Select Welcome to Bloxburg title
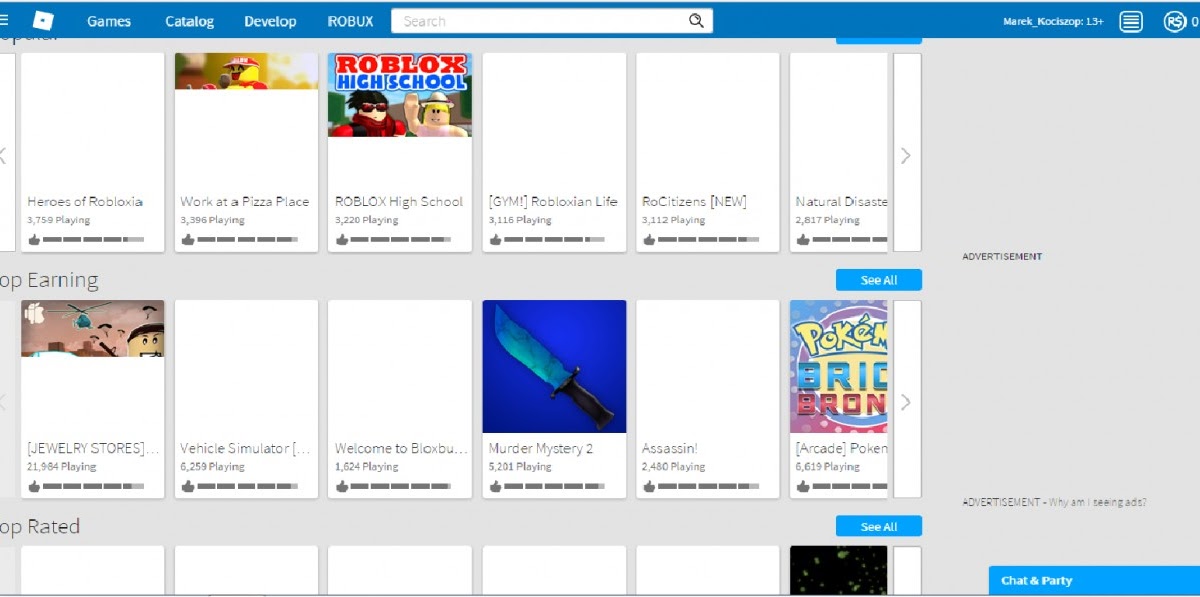This screenshot has height=597, width=1200. click(401, 449)
